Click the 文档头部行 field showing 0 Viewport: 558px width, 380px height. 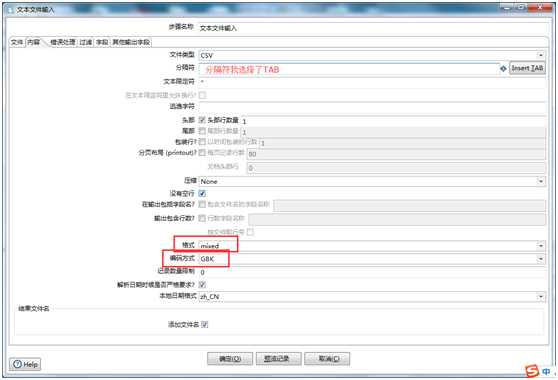(396, 168)
